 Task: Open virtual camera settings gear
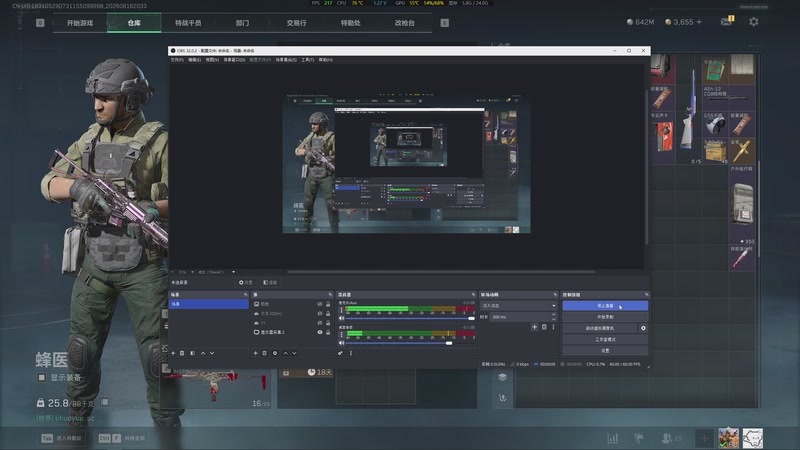click(643, 328)
